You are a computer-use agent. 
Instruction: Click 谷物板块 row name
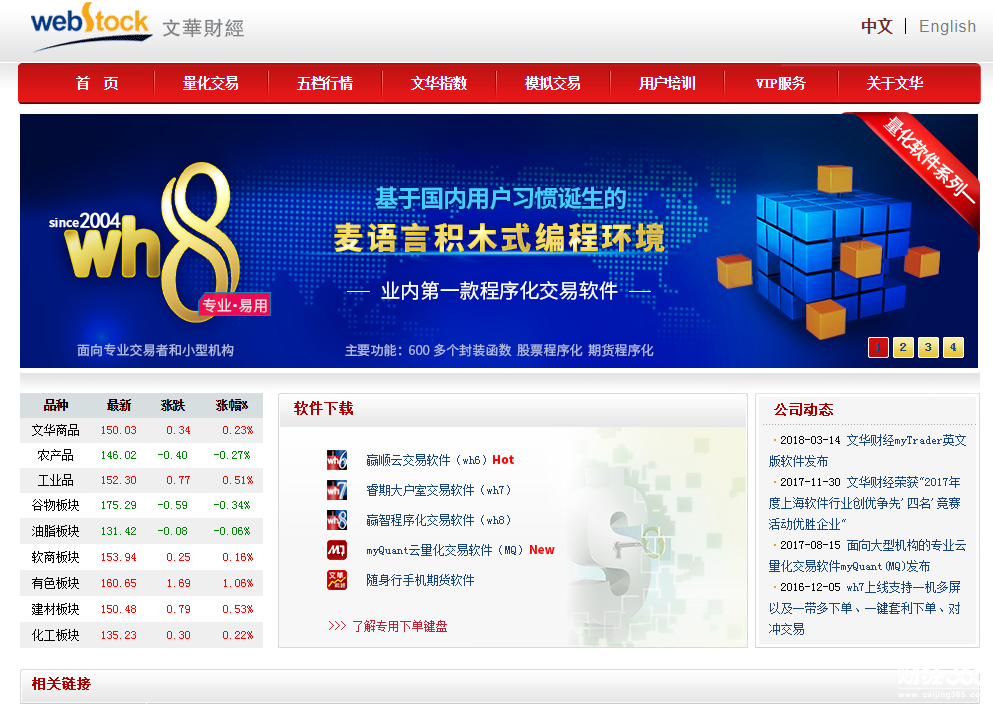pyautogui.click(x=56, y=505)
